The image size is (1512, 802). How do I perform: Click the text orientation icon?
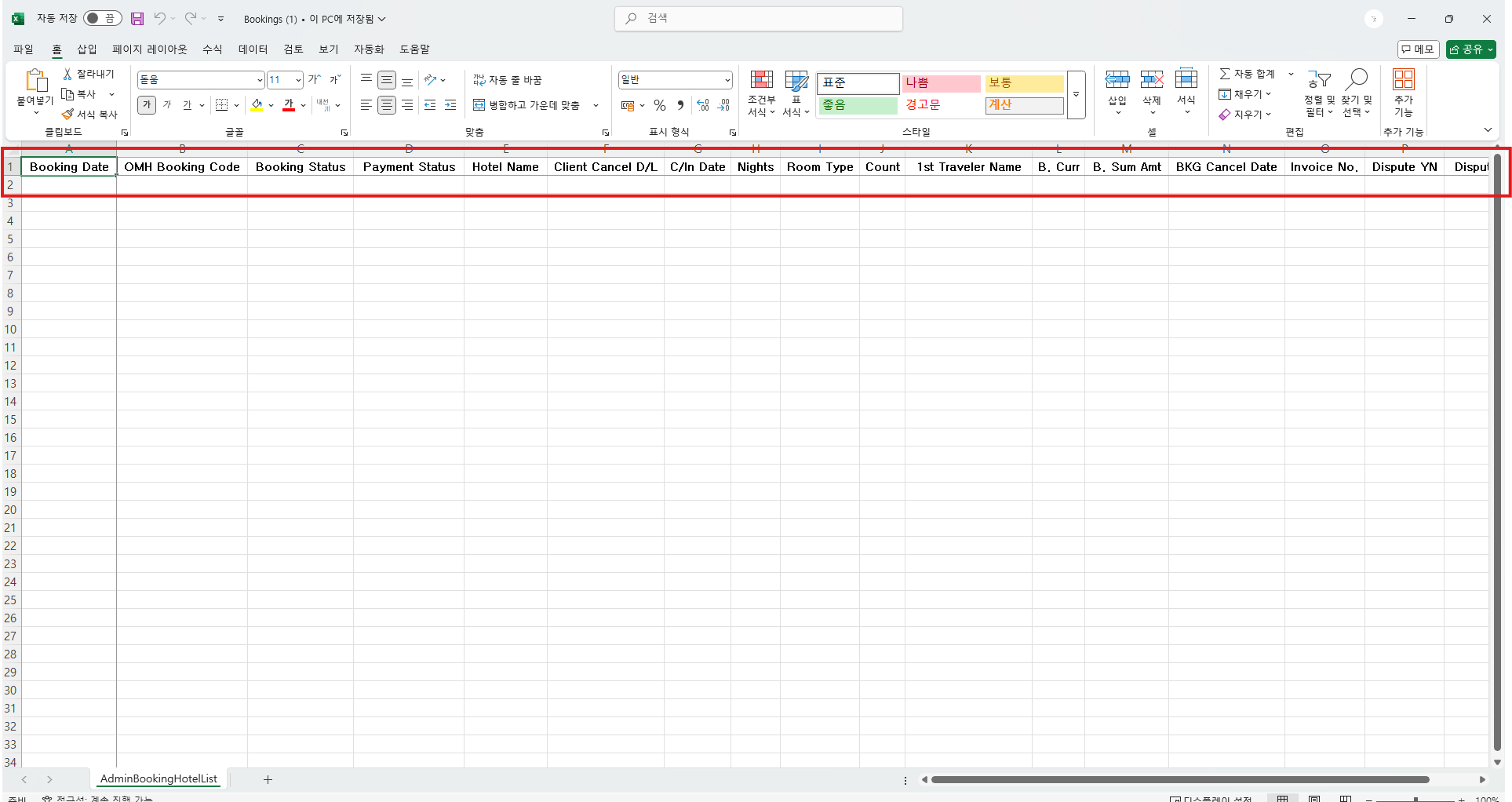pyautogui.click(x=430, y=79)
